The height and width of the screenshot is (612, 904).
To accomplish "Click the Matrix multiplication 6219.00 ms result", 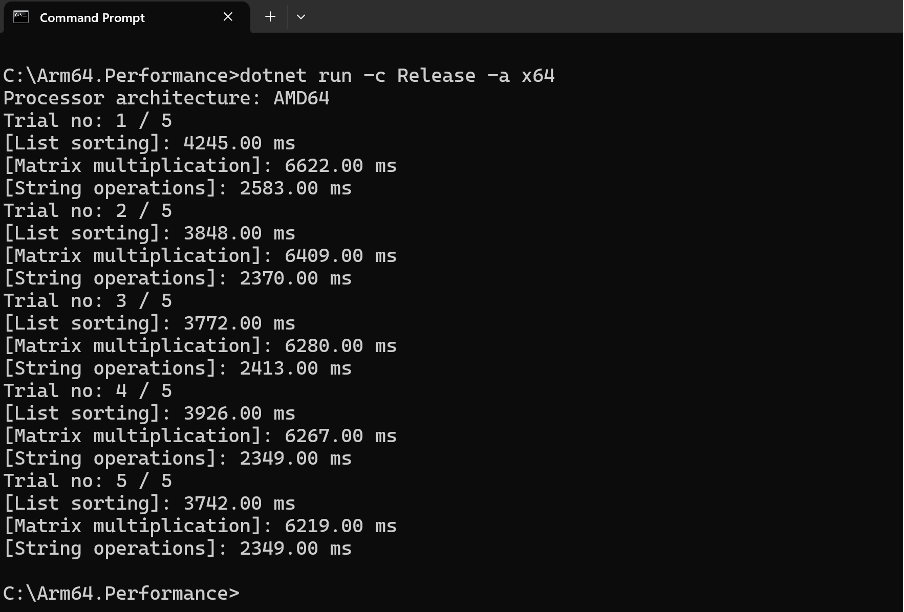I will click(201, 526).
